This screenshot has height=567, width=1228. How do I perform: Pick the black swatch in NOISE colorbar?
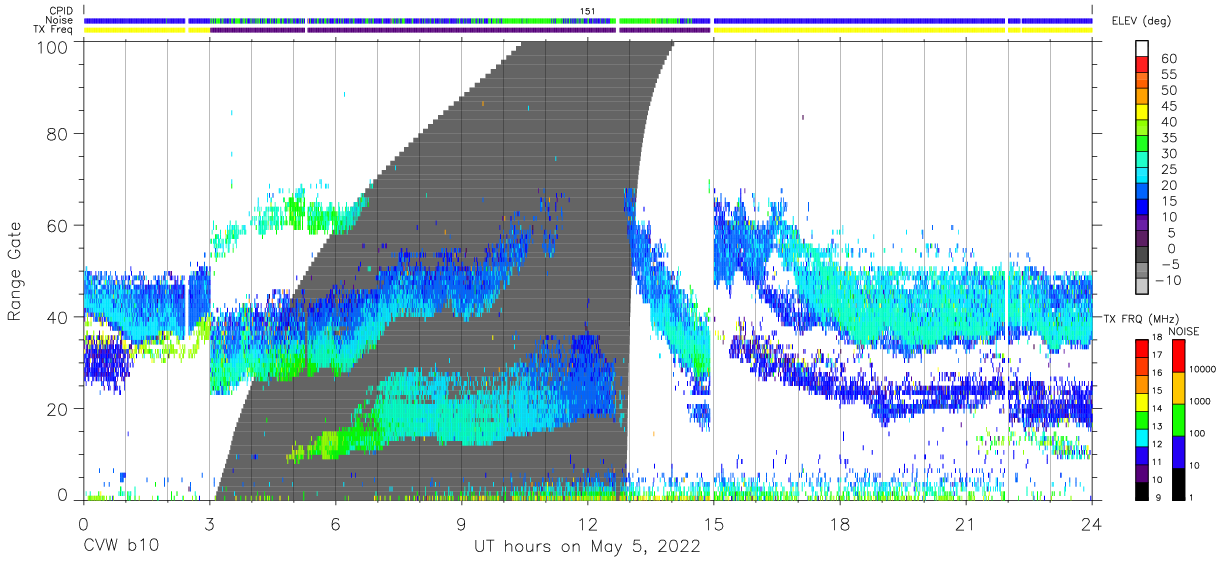[x=1178, y=483]
